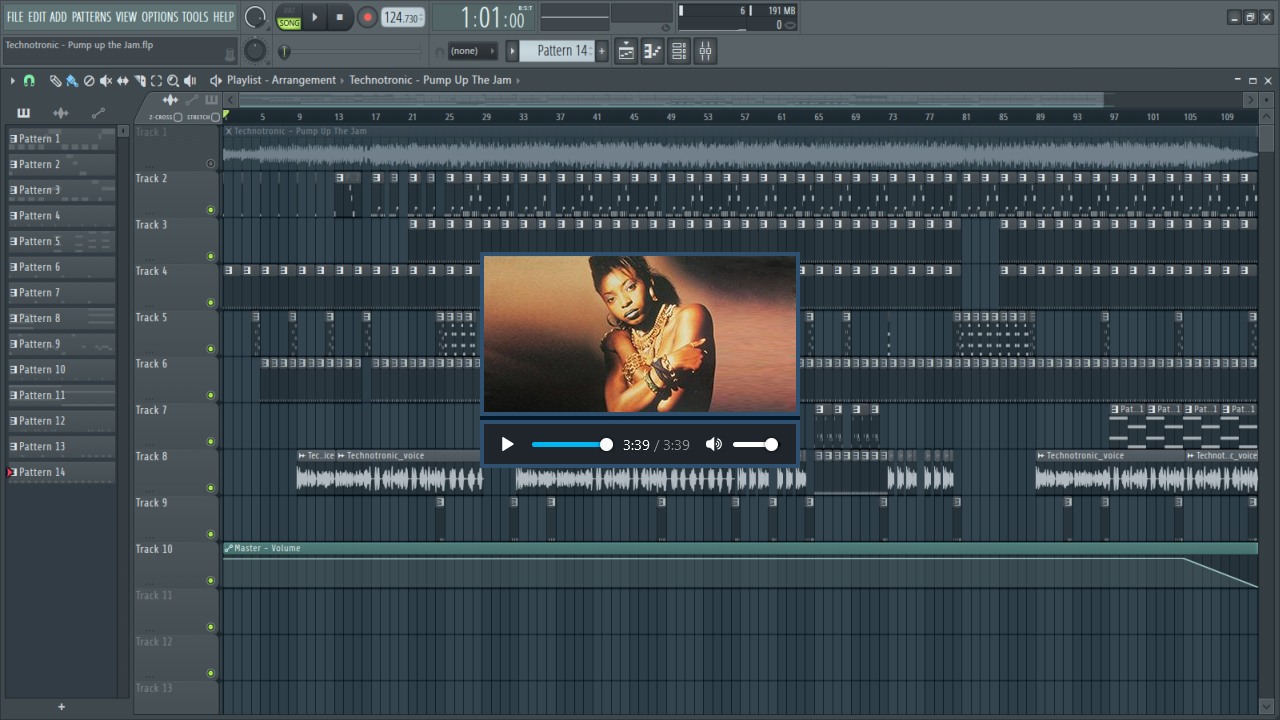Expand the playlist options menu arrow
Viewport: 1280px width, 720px height.
click(12, 81)
